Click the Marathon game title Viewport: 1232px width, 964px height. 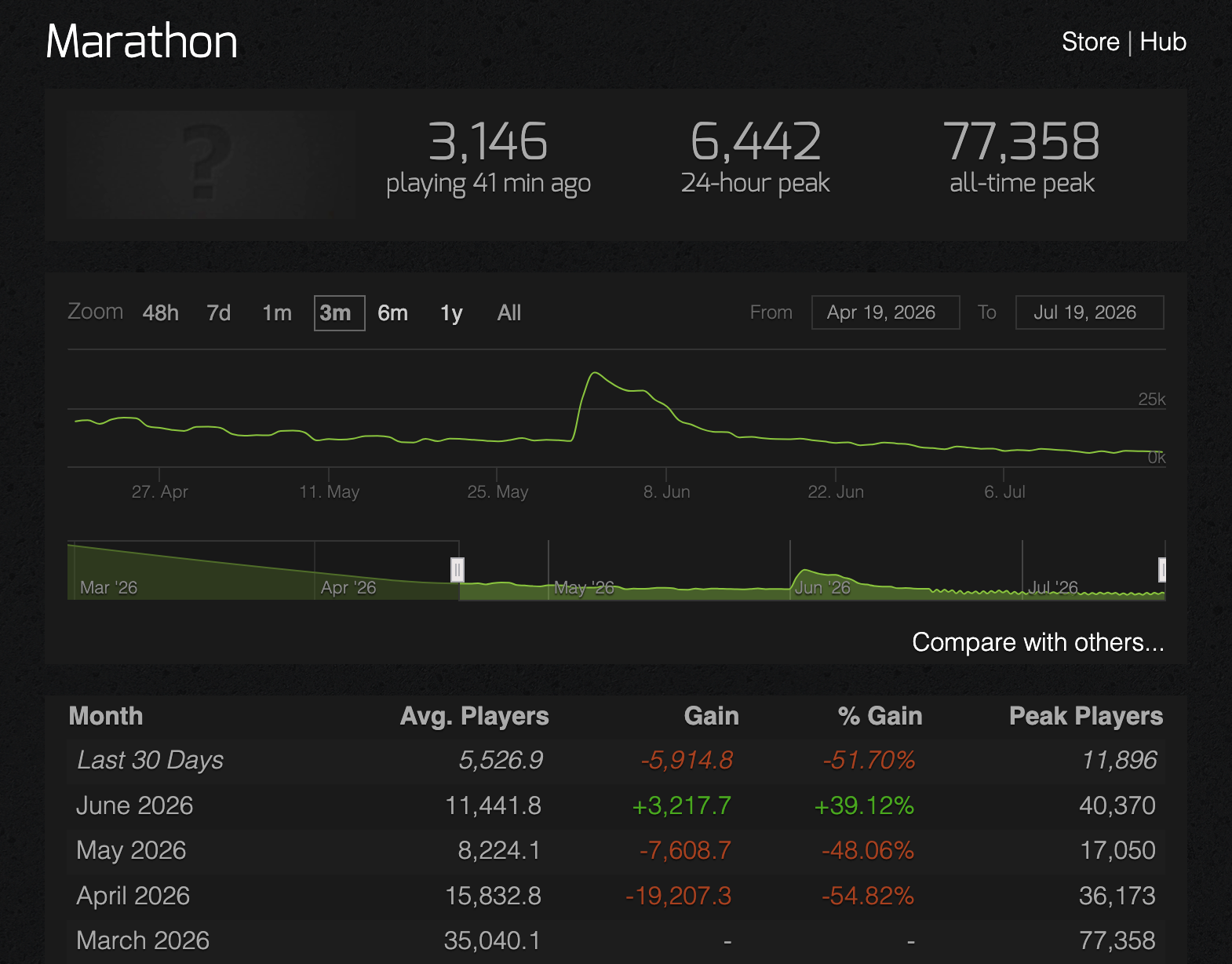tap(142, 41)
